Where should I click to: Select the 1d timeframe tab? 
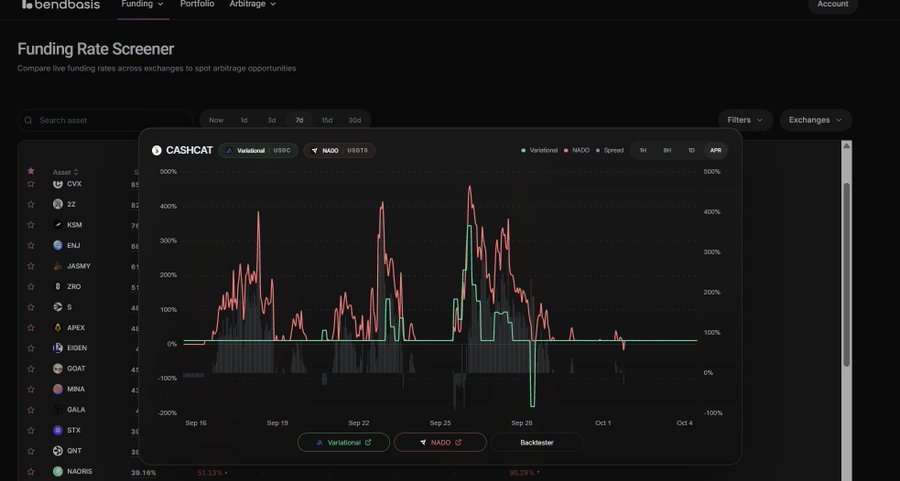pos(244,121)
